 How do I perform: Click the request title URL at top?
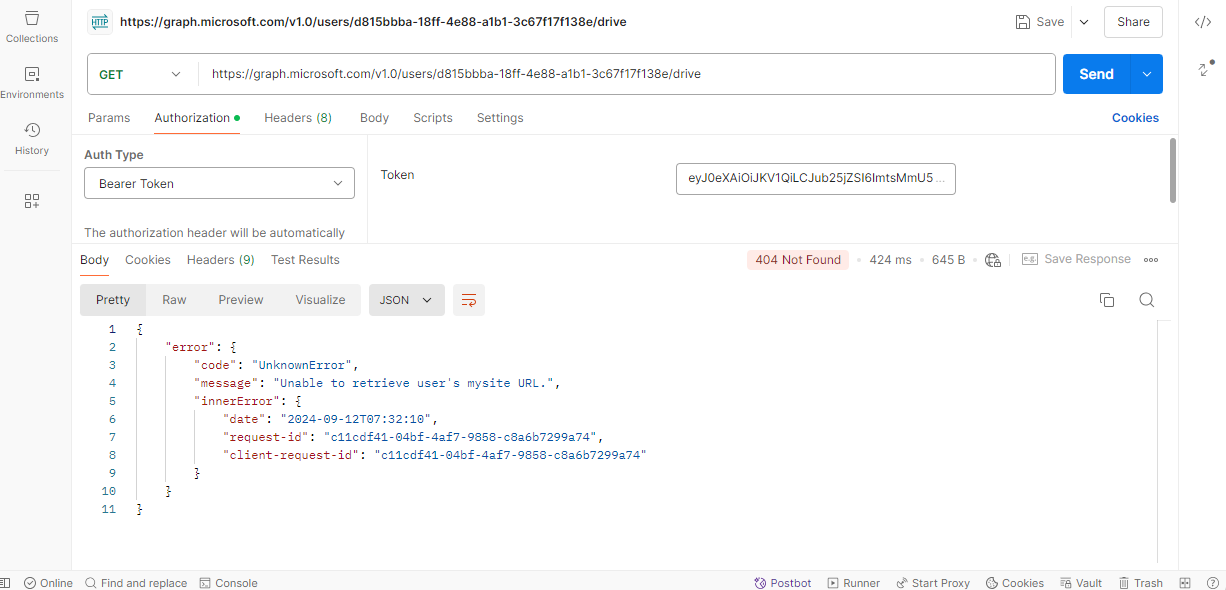click(x=373, y=22)
